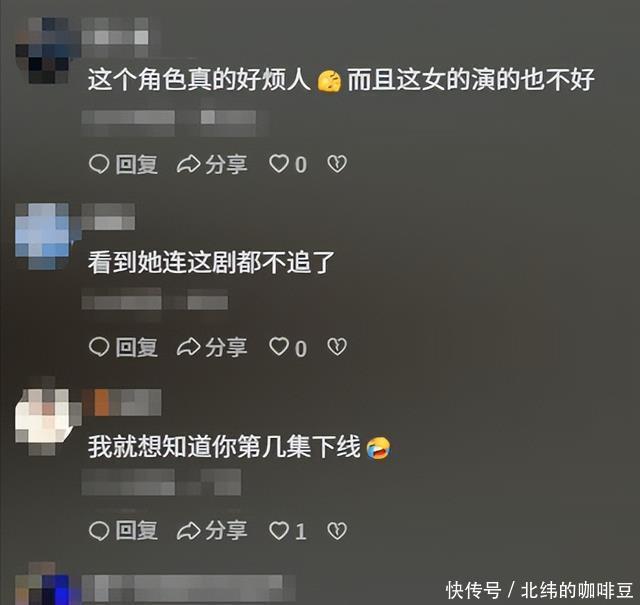
Task: Click the 回复 text under the first comment
Action: pyautogui.click(x=136, y=165)
